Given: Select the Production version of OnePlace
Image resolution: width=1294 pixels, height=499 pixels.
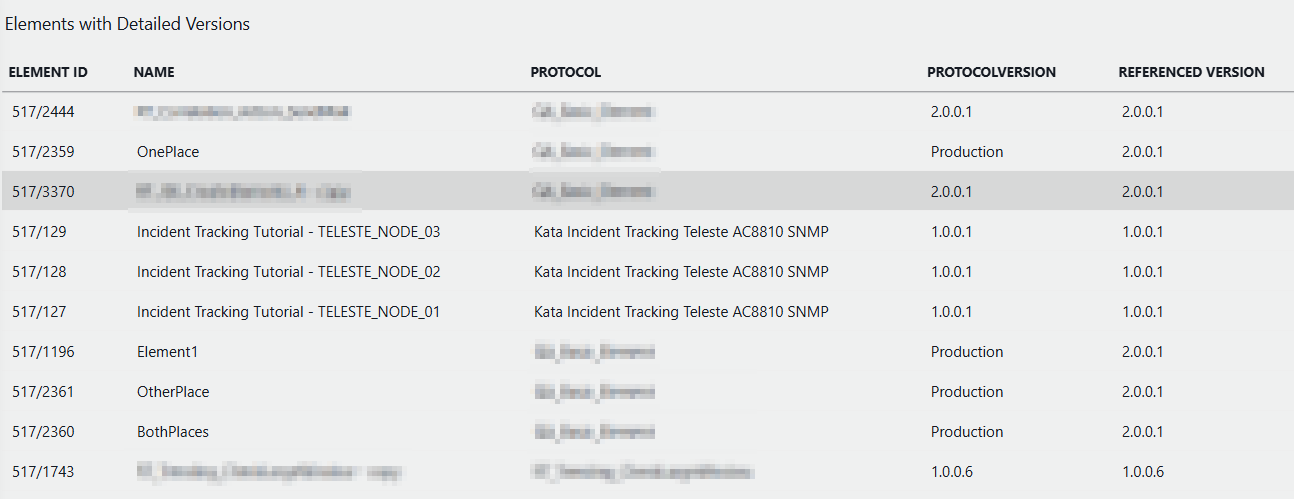Looking at the screenshot, I should [x=967, y=152].
